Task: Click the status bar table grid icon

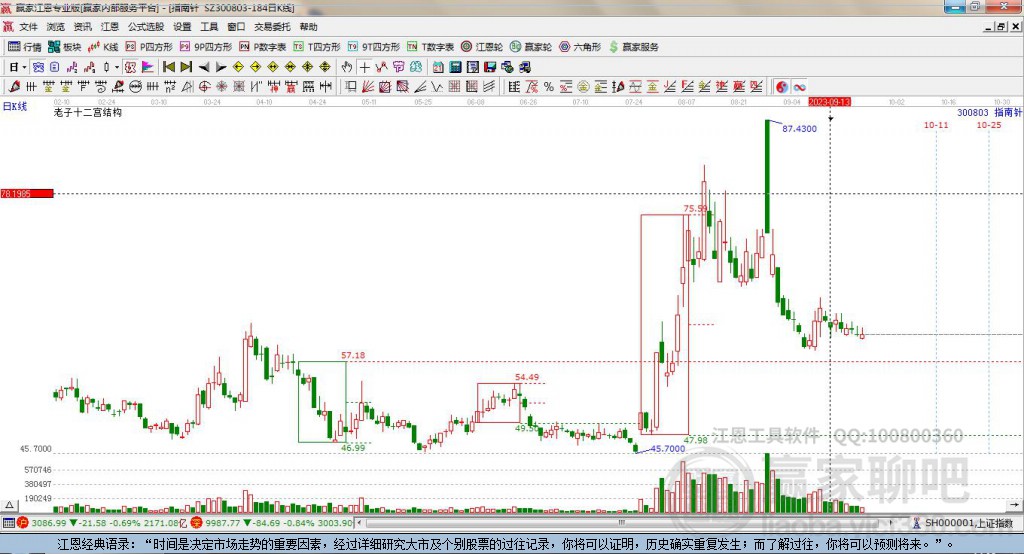Action: click(8, 523)
